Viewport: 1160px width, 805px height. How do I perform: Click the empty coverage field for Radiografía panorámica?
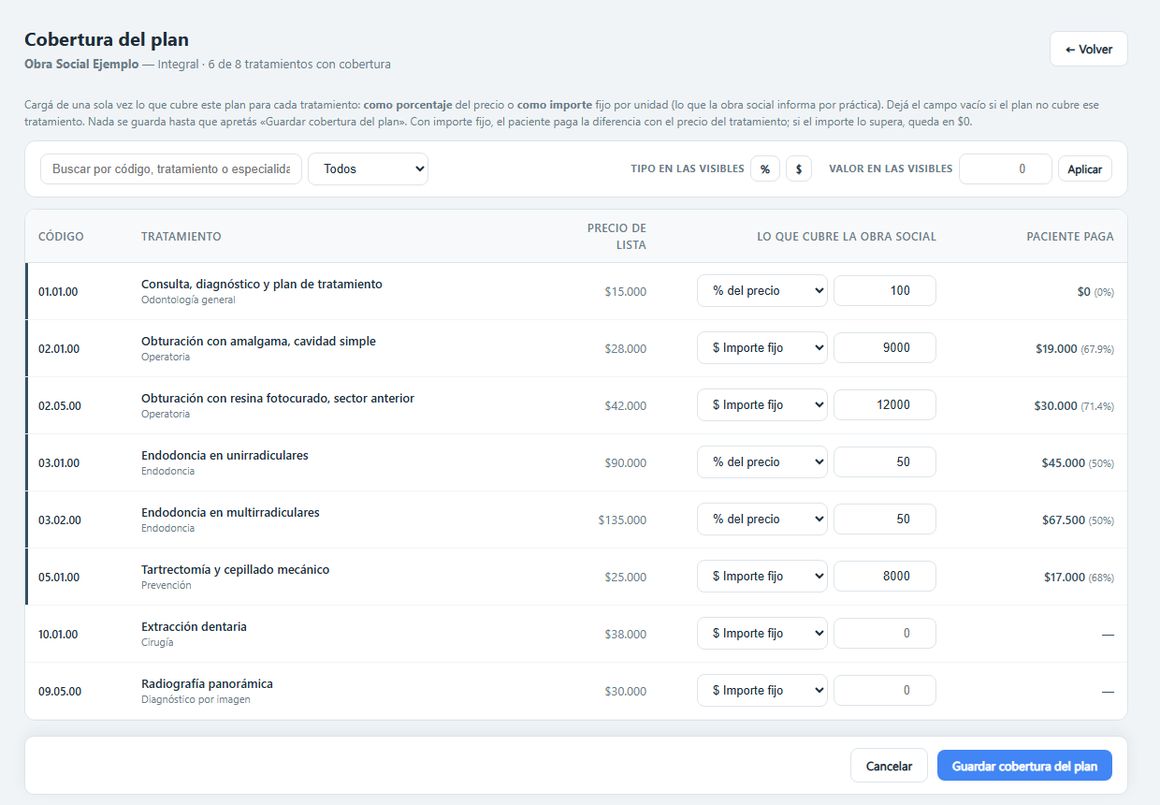pyautogui.click(x=885, y=690)
